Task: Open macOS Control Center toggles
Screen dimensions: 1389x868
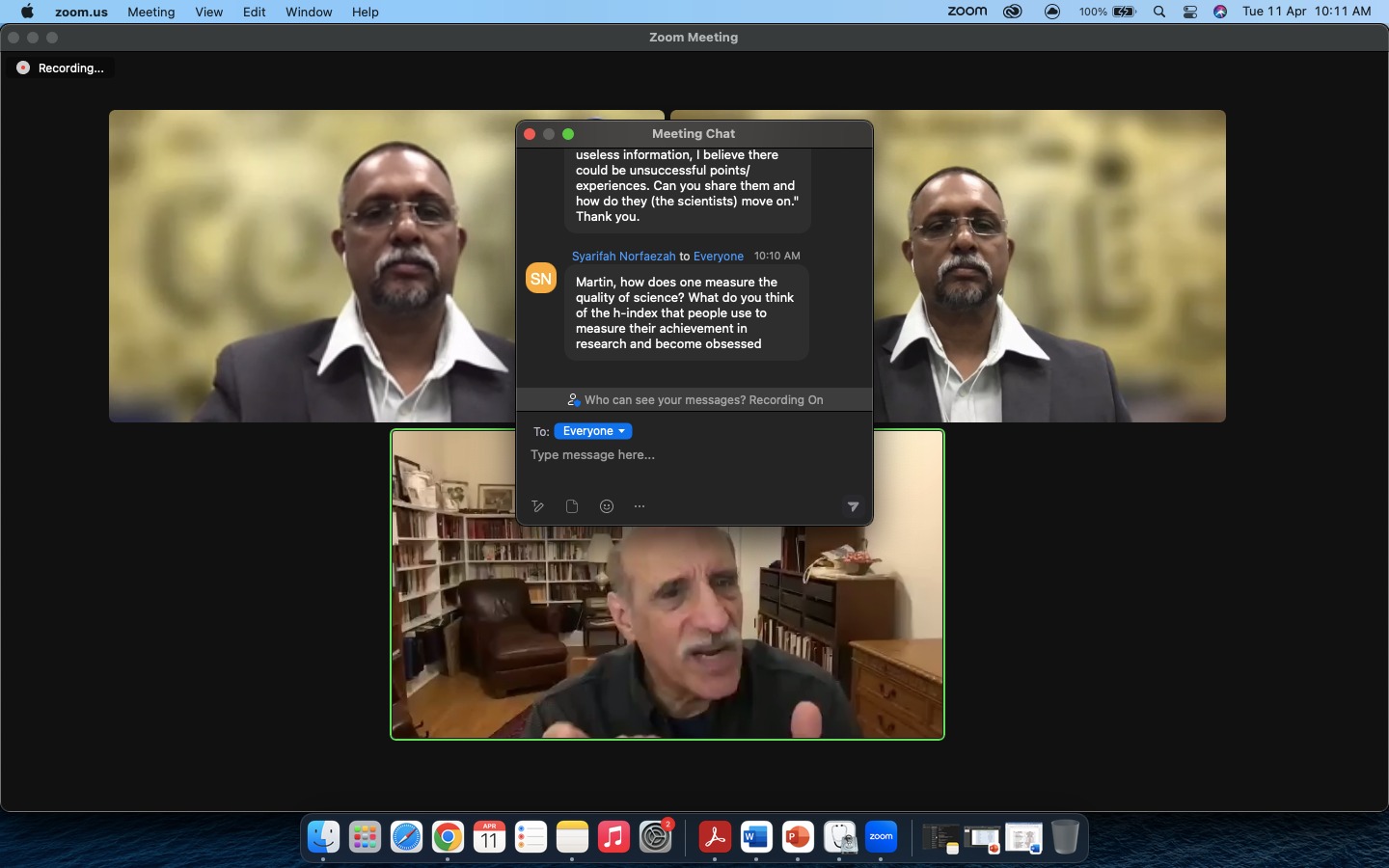Action: [x=1190, y=12]
